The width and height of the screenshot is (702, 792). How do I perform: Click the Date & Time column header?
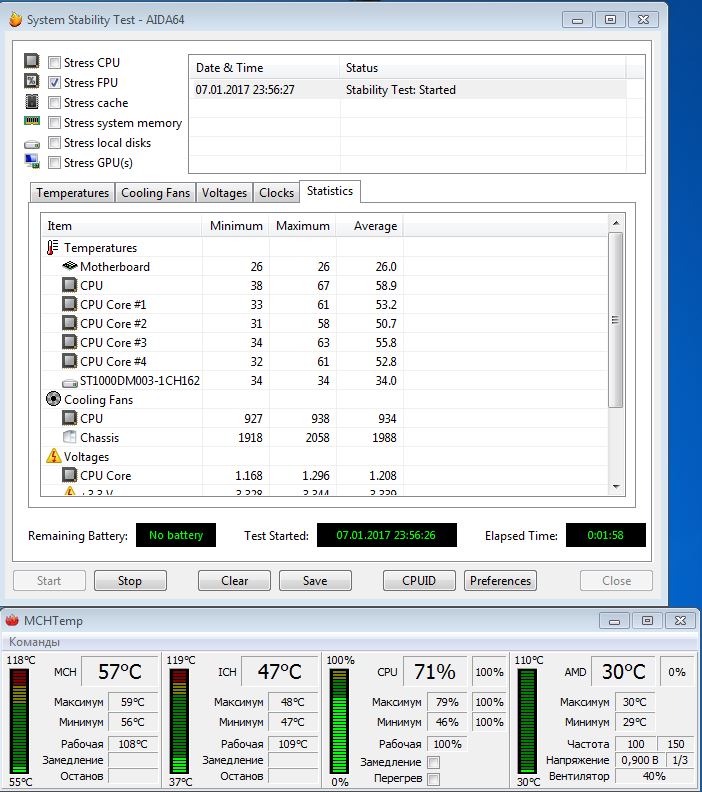264,68
